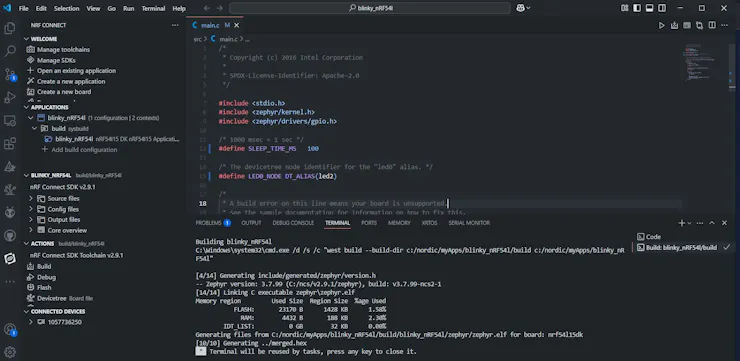
Task: Close the main.c editor tab
Action: (x=236, y=25)
